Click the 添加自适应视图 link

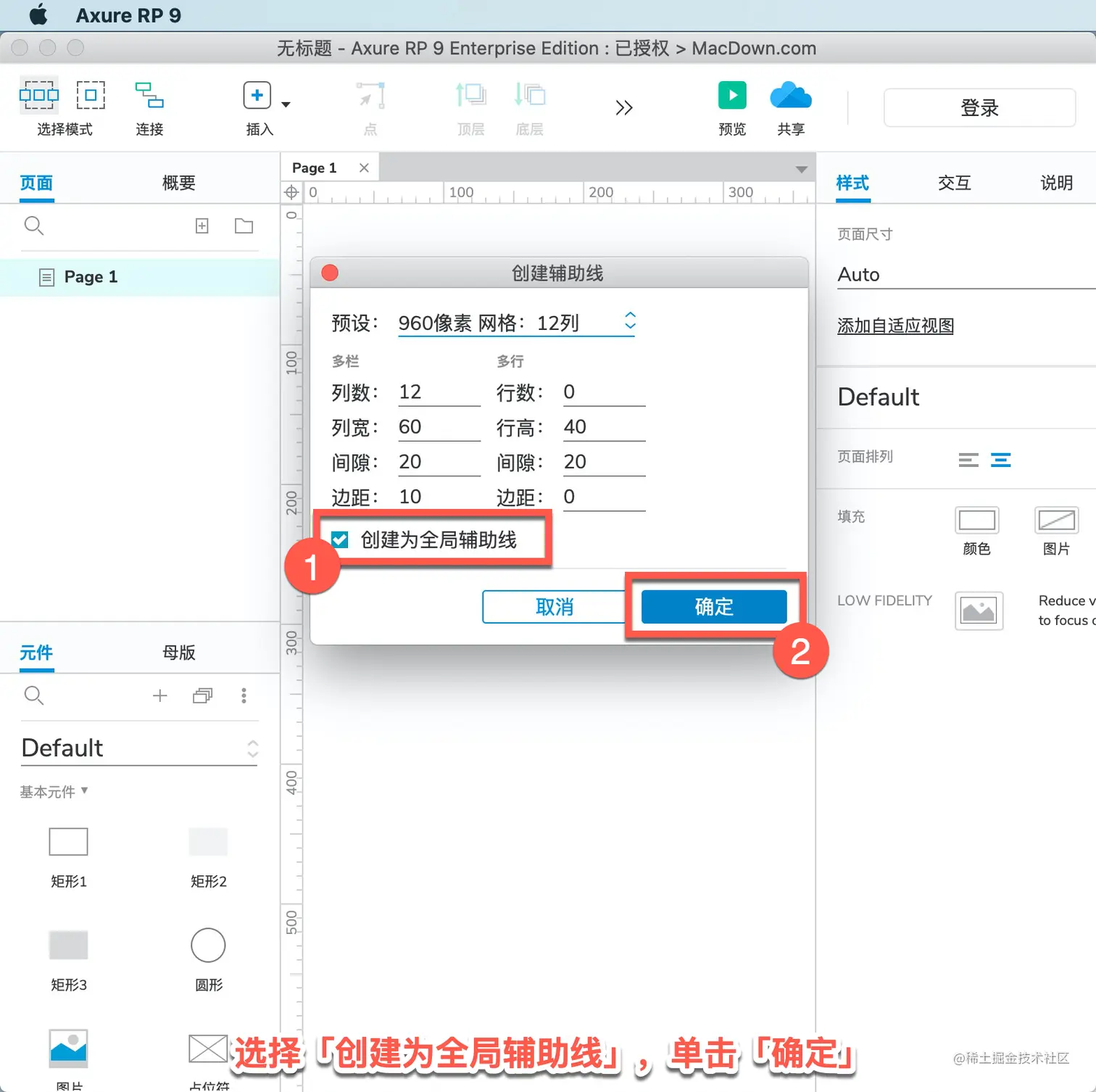895,326
